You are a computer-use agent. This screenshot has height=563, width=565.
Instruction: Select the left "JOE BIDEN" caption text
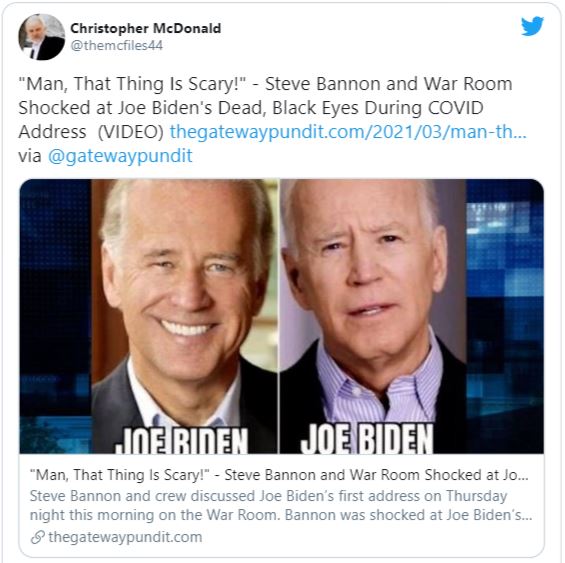[182, 440]
